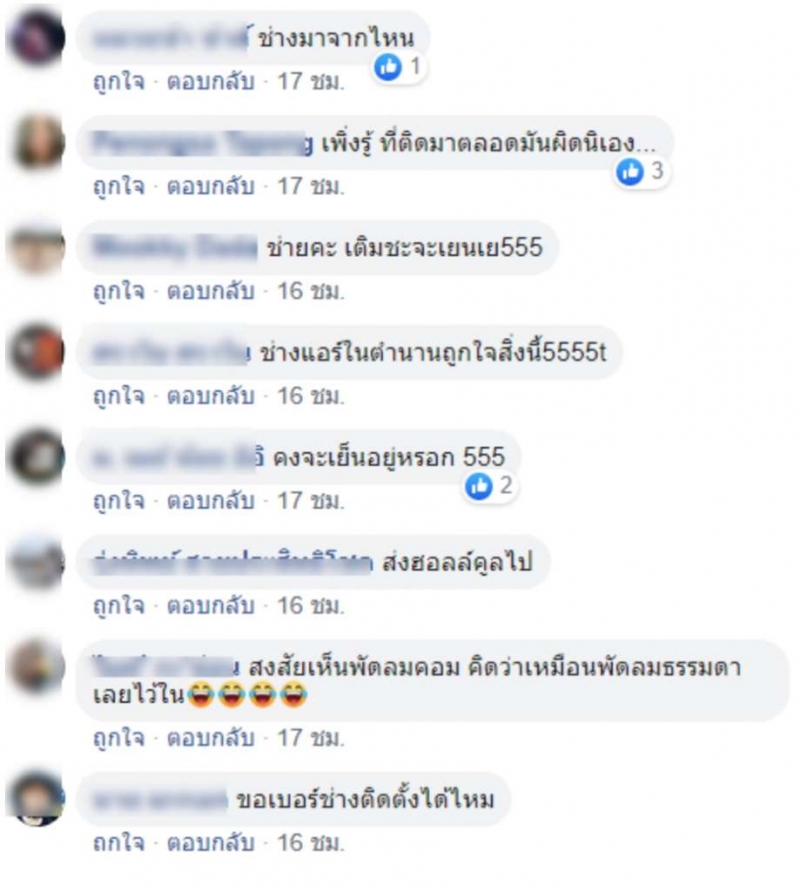800x892 pixels.
Task: Click like reaction icon on คงจะเย็นอยู่หรอก comment
Action: coord(479,486)
